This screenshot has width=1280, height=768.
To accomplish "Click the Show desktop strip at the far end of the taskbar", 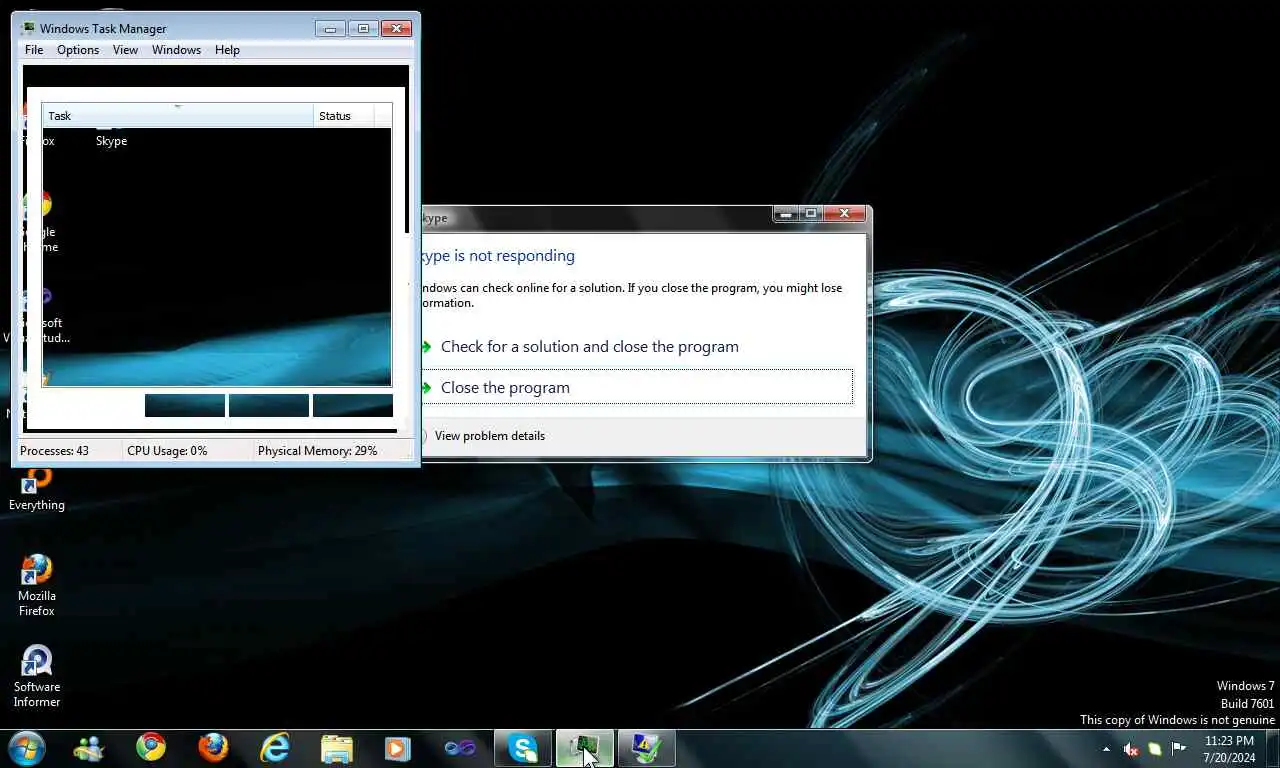I will (1273, 748).
